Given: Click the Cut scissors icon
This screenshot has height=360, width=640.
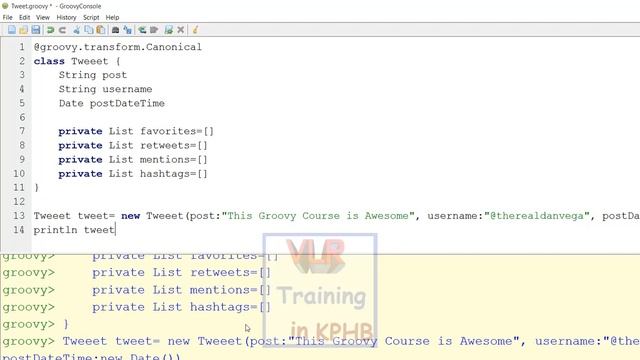Looking at the screenshot, I should (x=77, y=30).
